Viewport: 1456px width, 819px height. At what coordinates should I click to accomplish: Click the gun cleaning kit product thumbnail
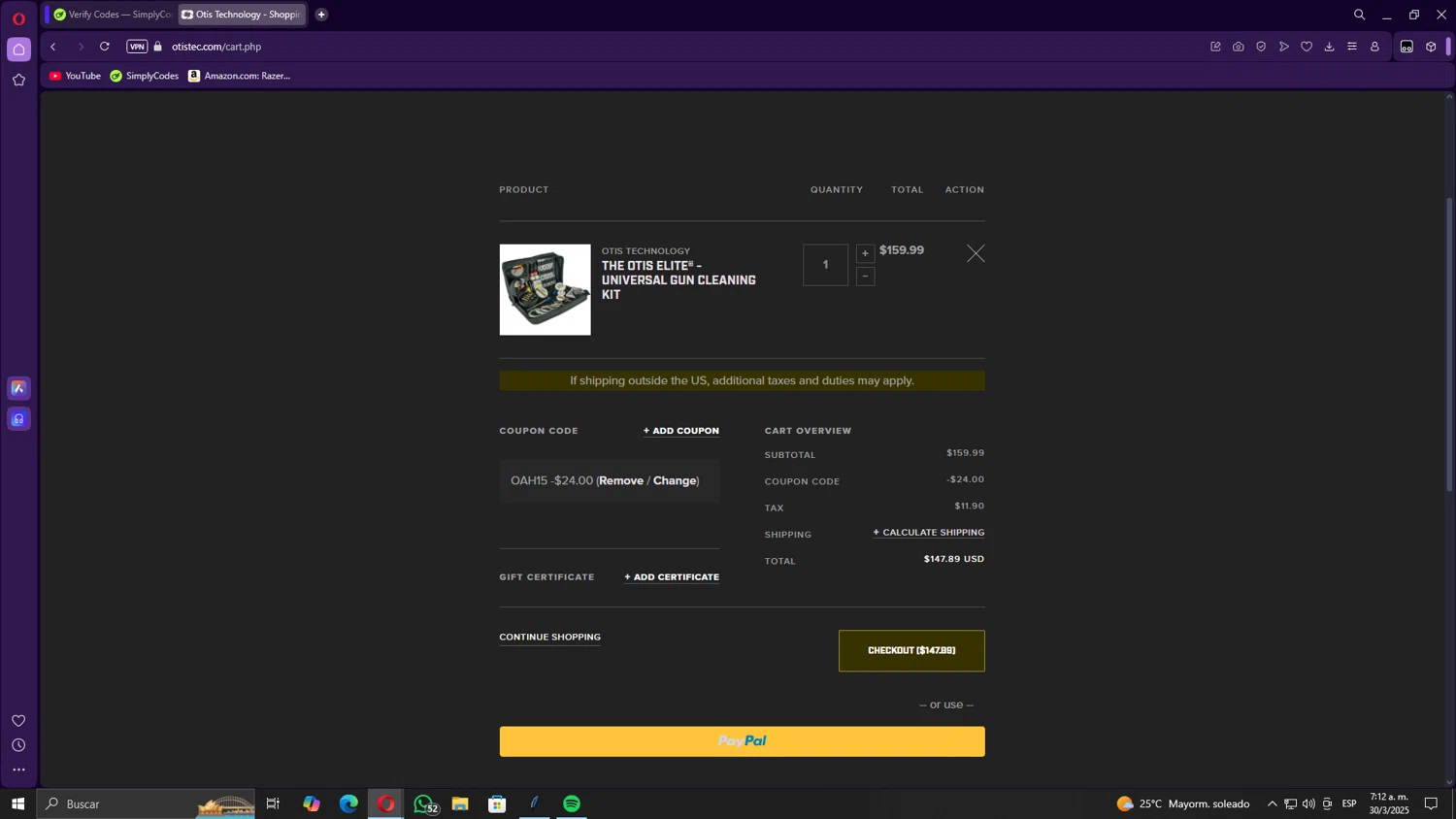pos(545,289)
